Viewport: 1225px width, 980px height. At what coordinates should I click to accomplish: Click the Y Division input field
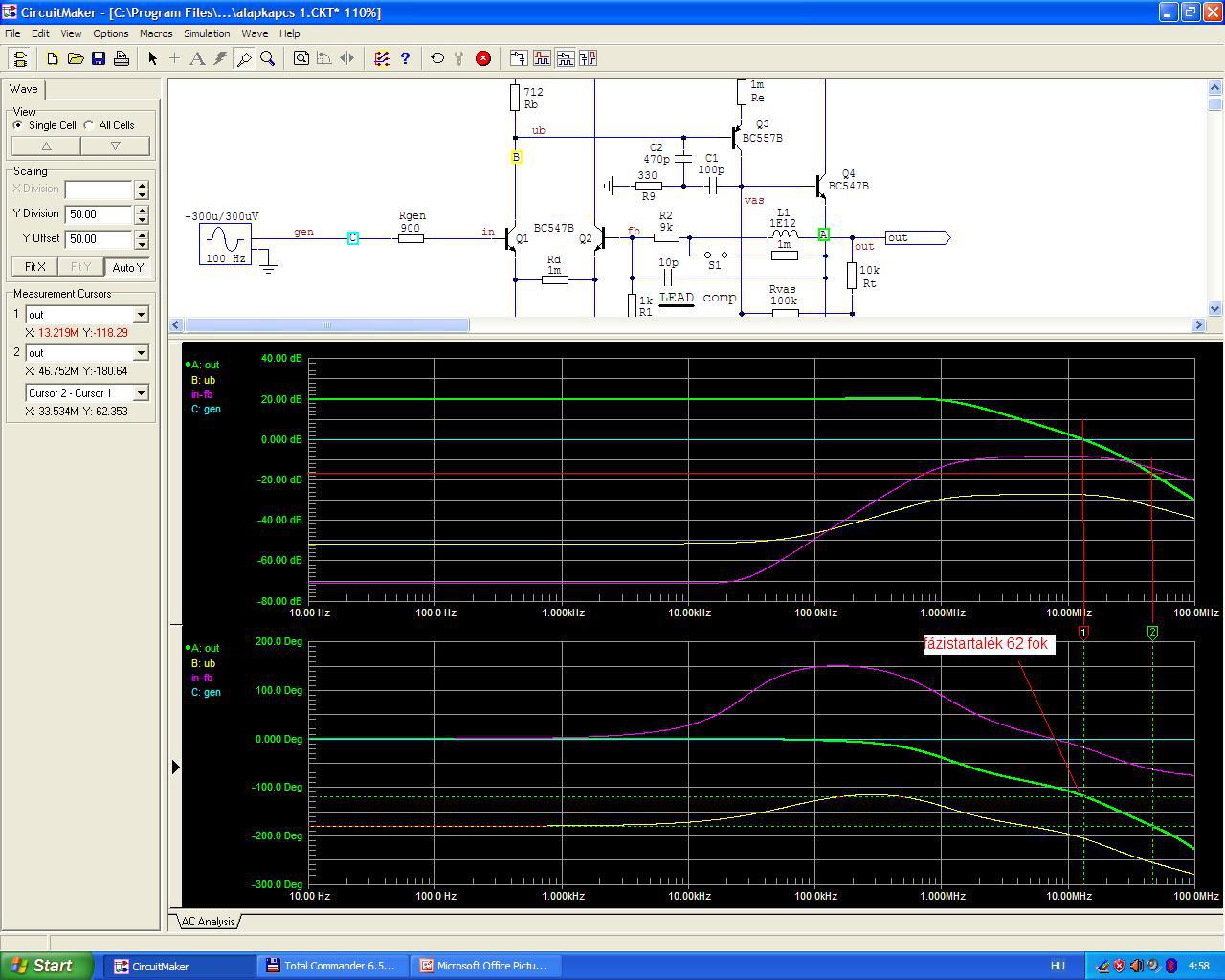(100, 214)
